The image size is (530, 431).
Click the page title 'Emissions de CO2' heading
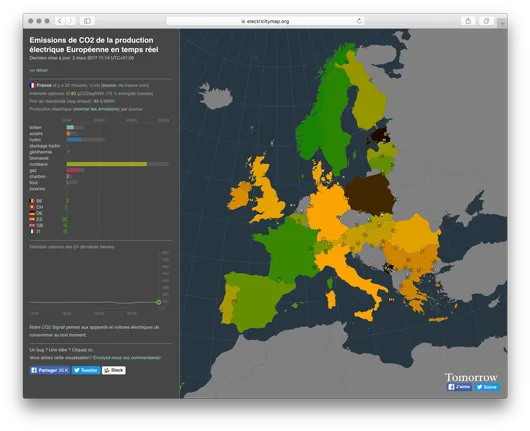(x=94, y=45)
